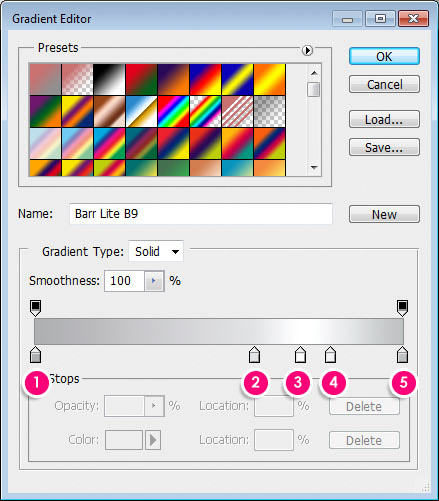Choose the copper preset swatch
The image size is (439, 501).
pos(109,111)
